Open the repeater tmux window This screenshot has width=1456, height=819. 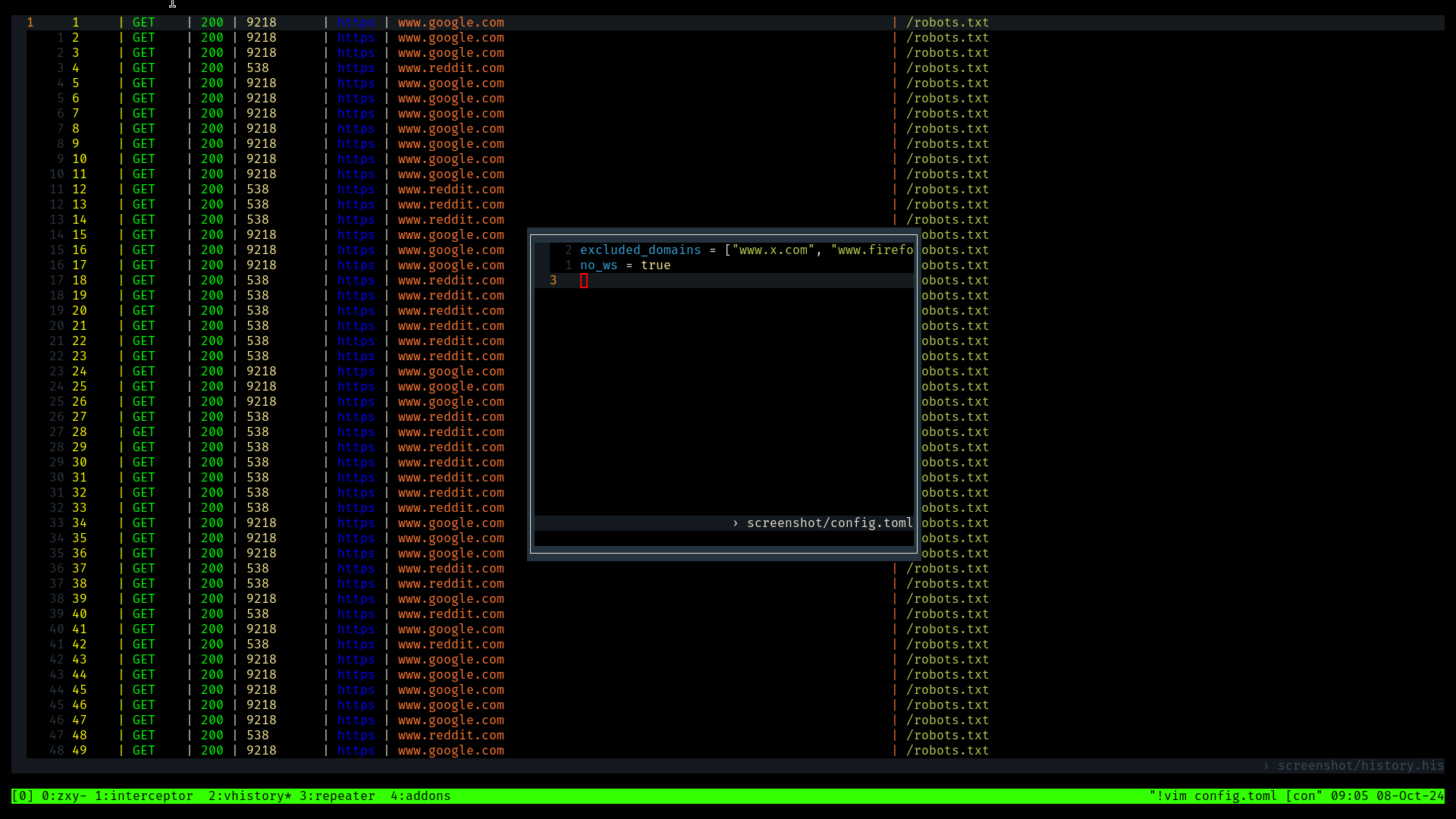click(x=337, y=795)
